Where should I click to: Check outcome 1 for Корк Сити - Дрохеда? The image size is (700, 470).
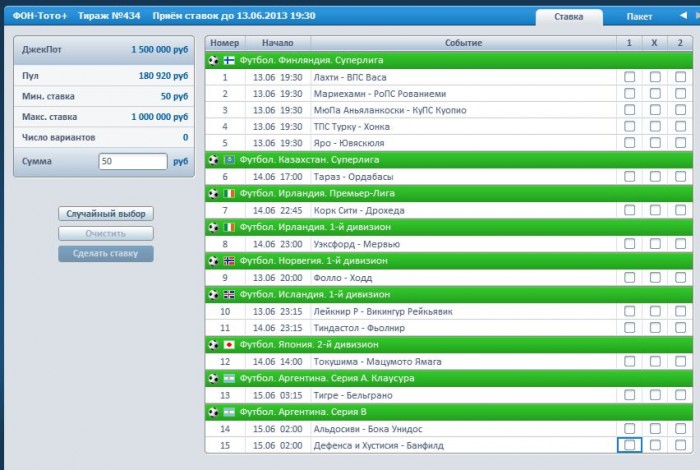[629, 210]
